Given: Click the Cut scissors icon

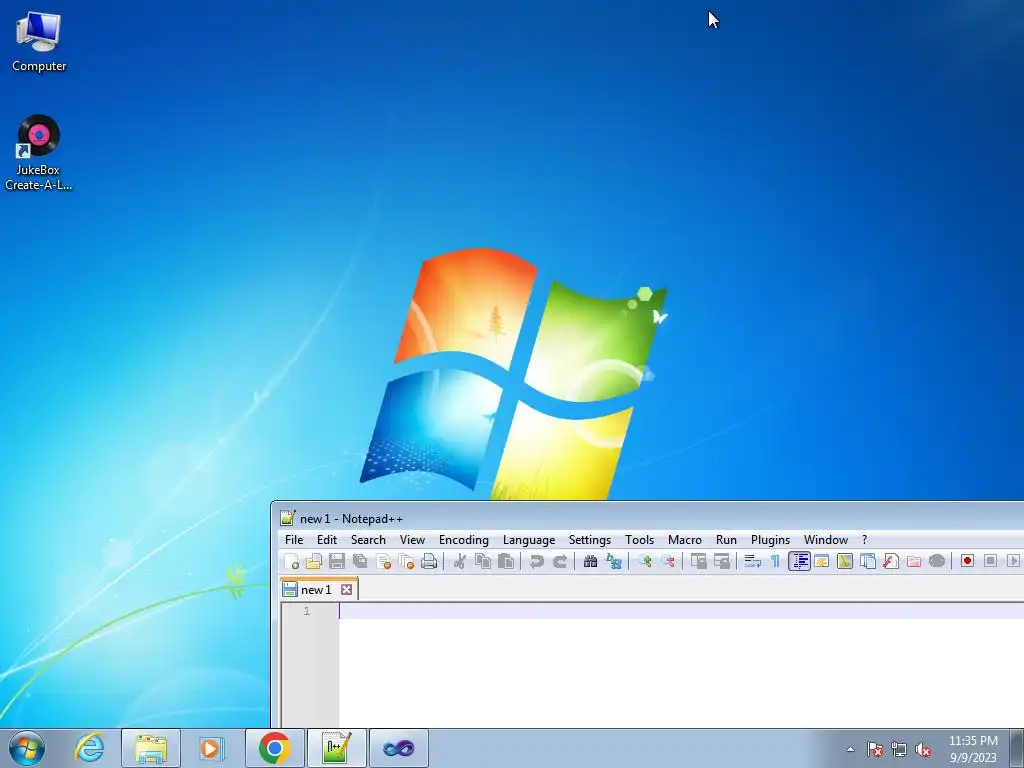Looking at the screenshot, I should point(460,562).
